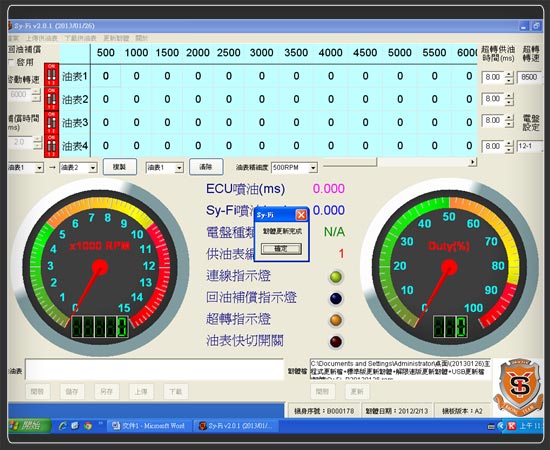Click 機板版本 A2 status entry
This screenshot has width=550, height=450.
[x=463, y=411]
